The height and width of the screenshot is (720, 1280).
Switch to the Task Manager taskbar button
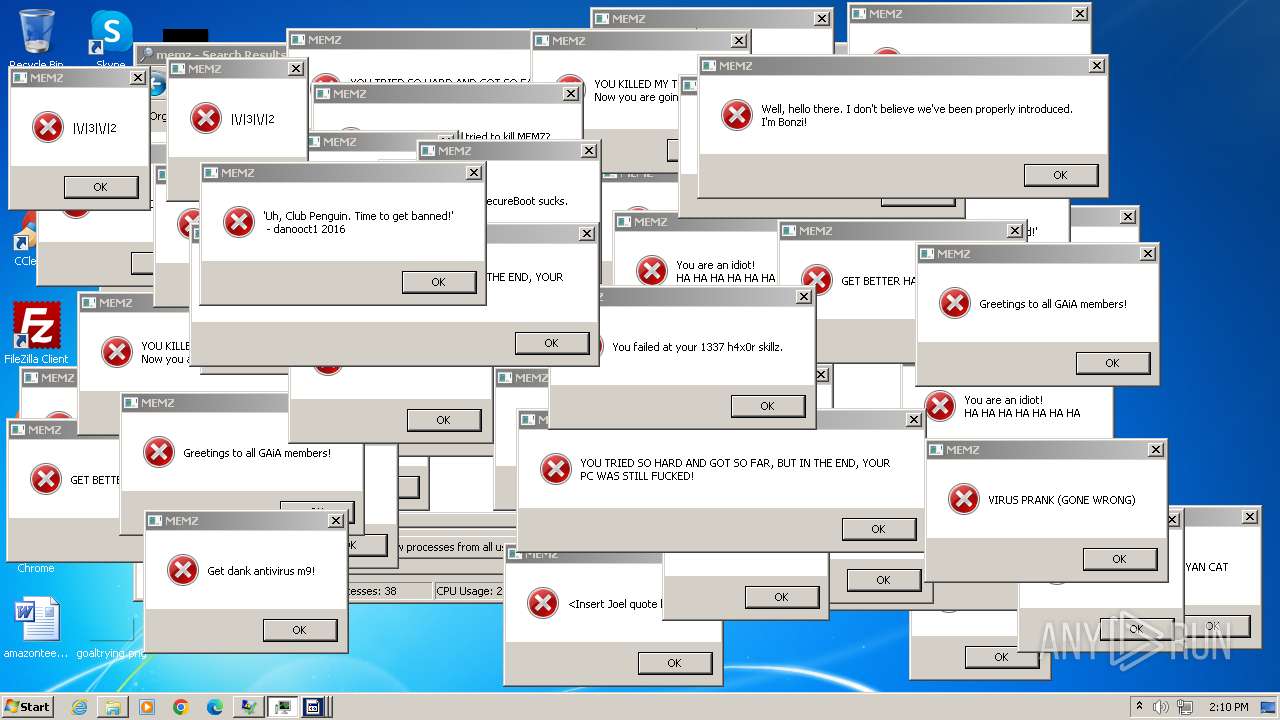283,707
